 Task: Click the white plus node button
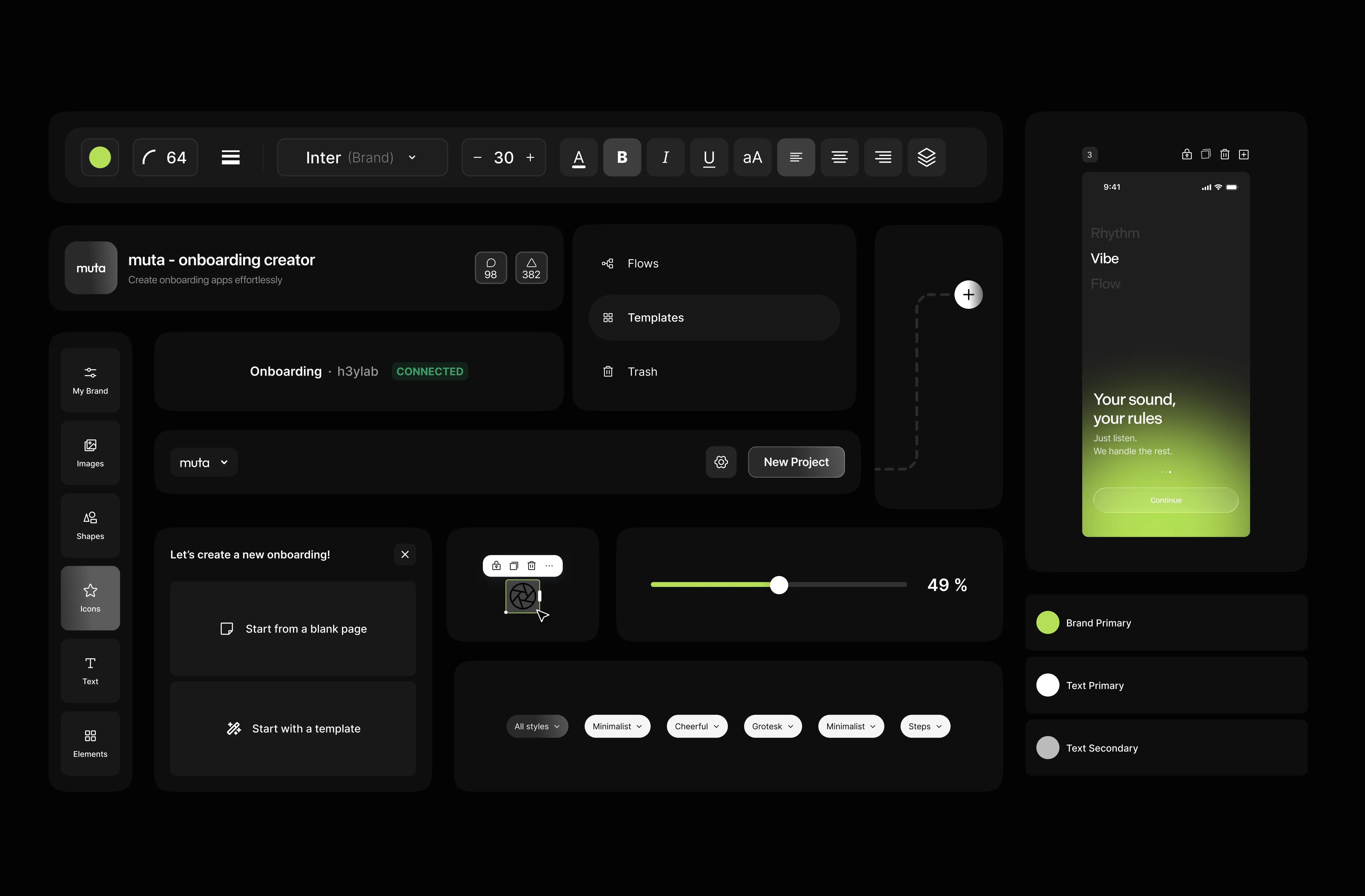pyautogui.click(x=968, y=294)
